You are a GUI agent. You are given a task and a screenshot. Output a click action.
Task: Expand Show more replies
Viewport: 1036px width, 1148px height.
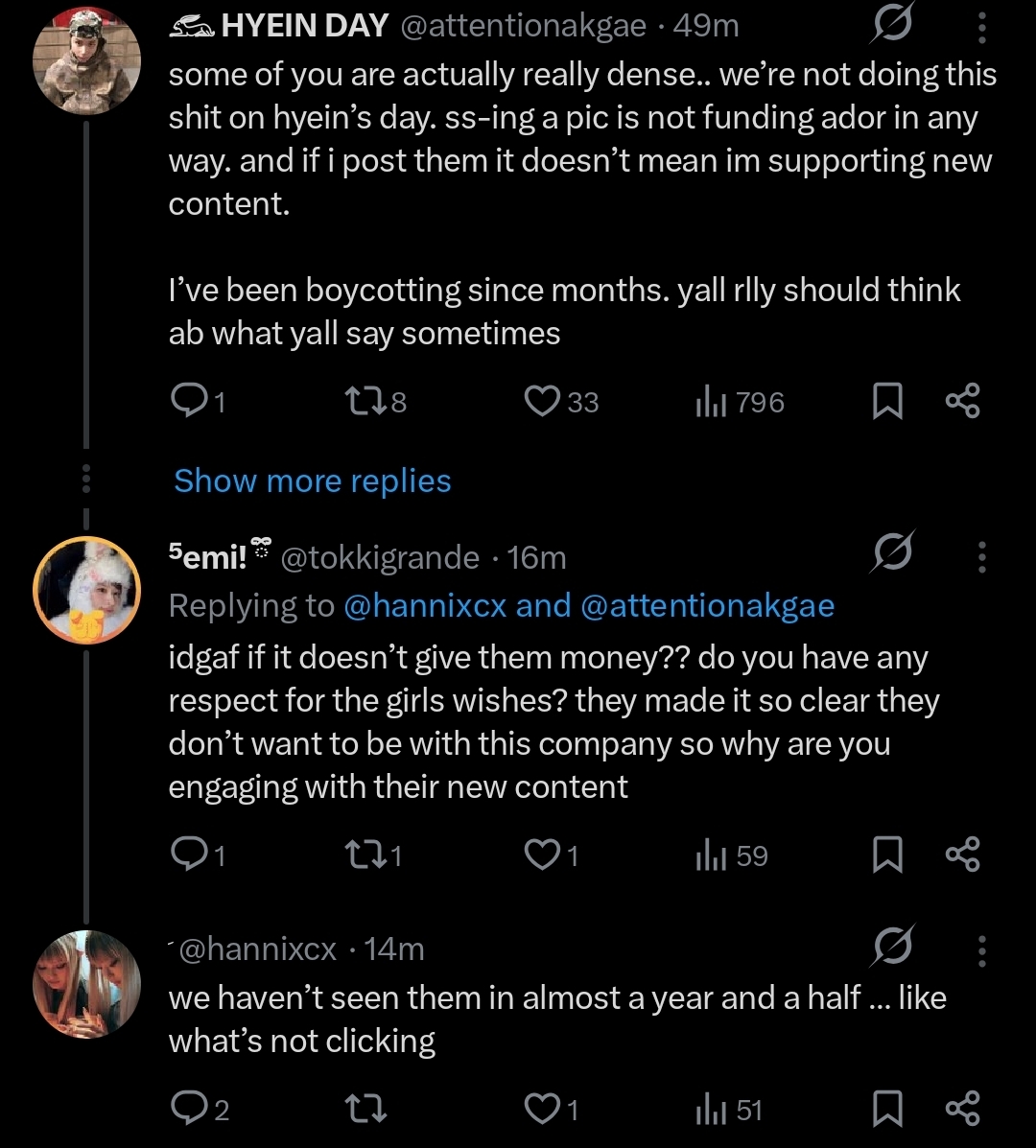point(312,480)
